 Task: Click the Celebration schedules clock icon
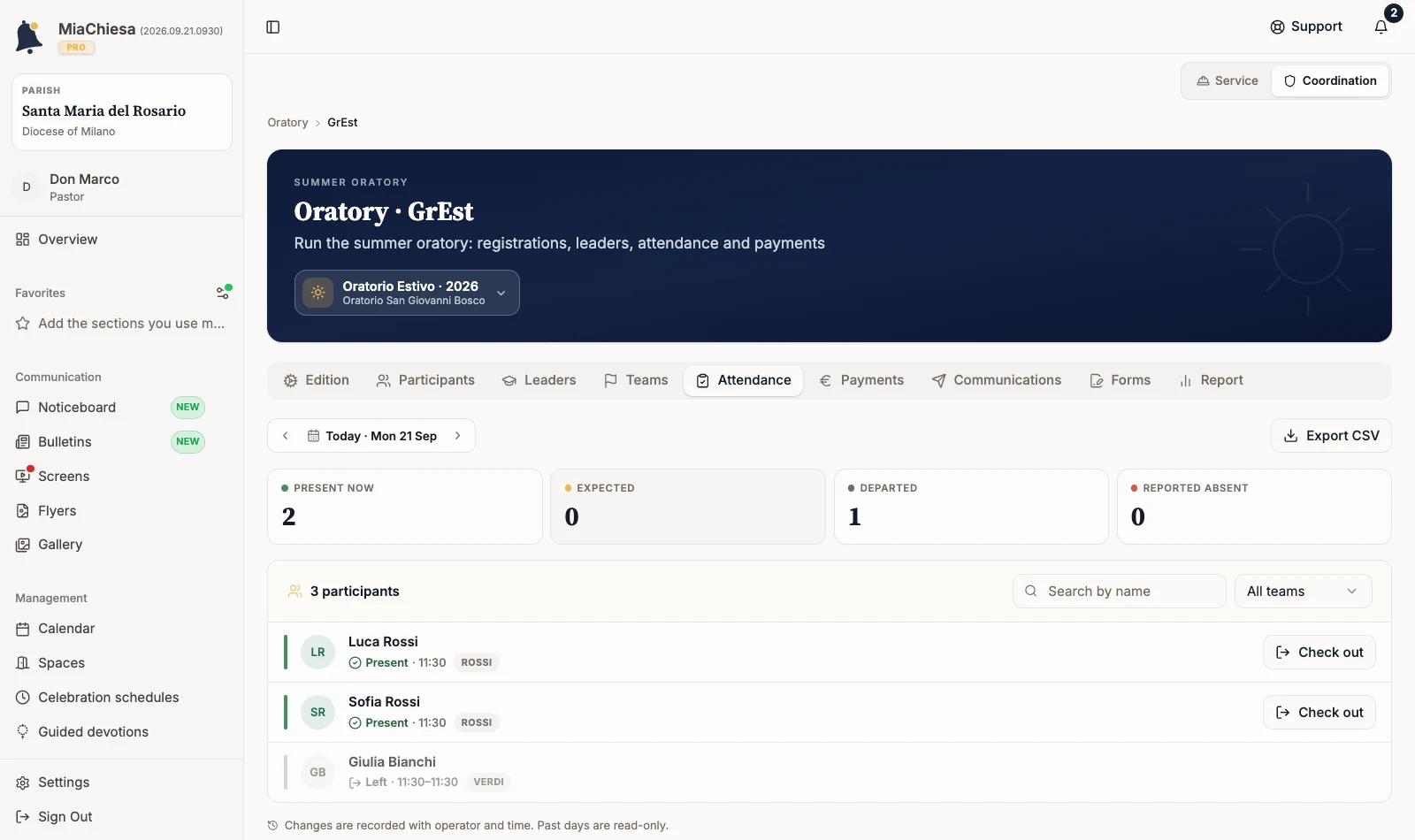23,698
